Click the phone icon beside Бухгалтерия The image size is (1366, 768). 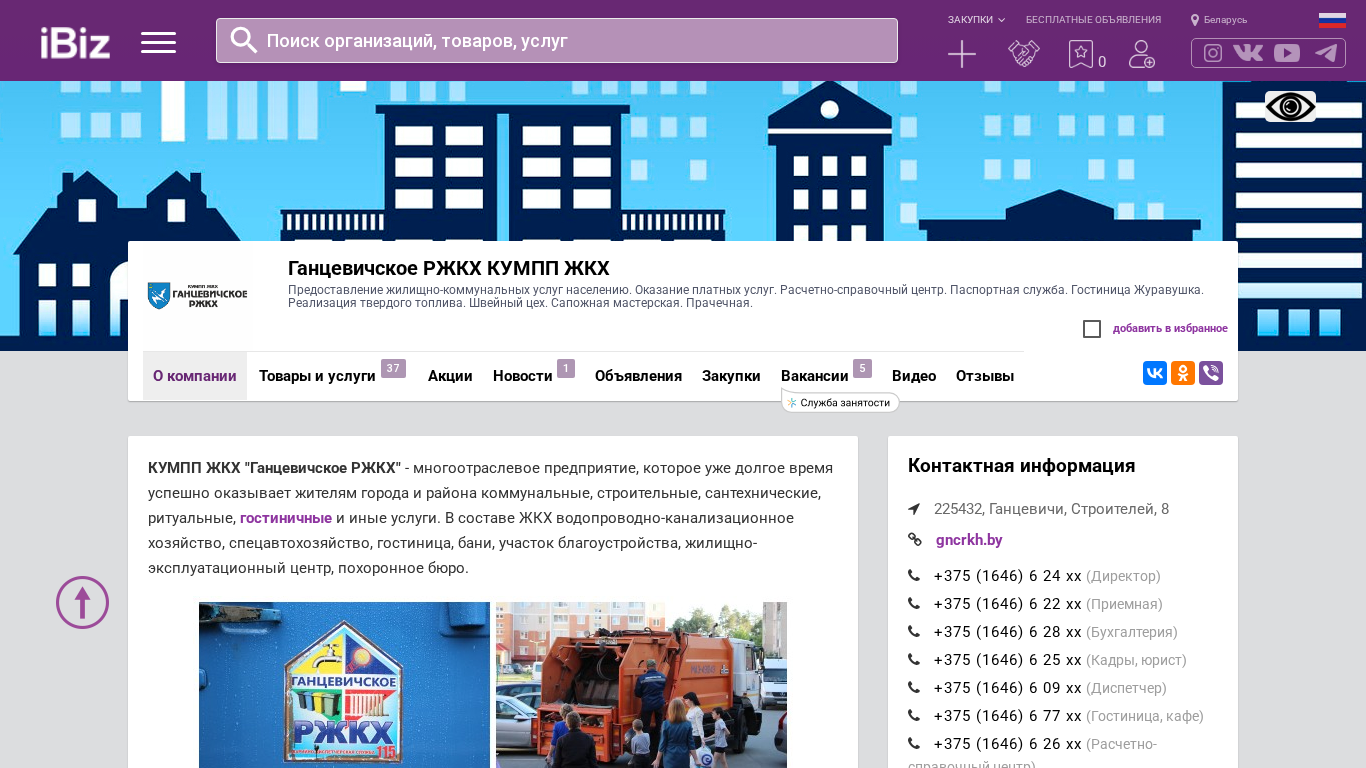pos(914,632)
